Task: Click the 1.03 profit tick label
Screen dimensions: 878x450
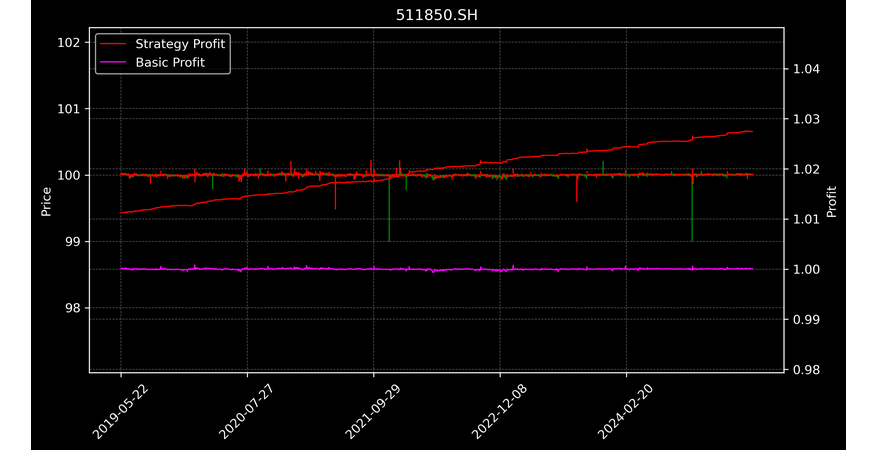Action: (x=807, y=119)
